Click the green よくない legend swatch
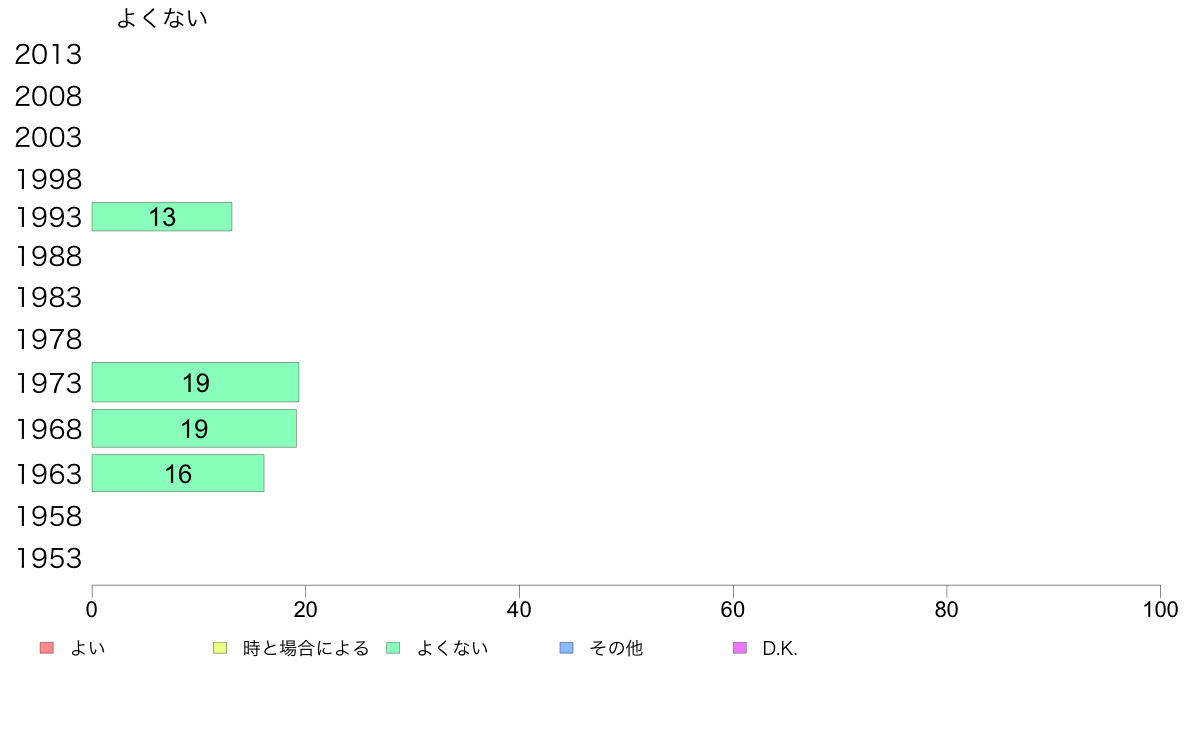Viewport: 1188px width, 736px height. click(393, 648)
